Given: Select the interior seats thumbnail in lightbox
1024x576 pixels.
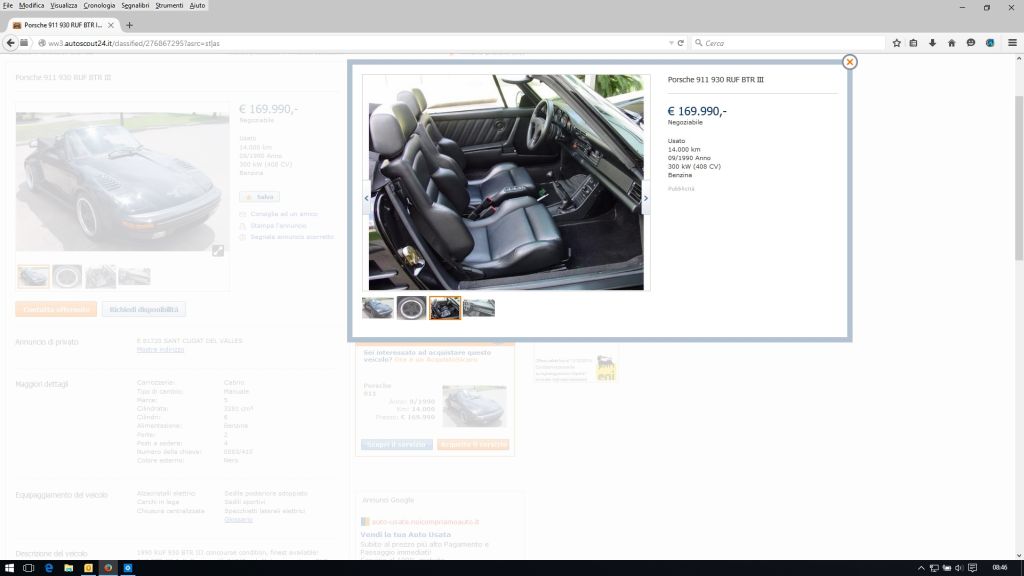Looking at the screenshot, I should point(445,308).
